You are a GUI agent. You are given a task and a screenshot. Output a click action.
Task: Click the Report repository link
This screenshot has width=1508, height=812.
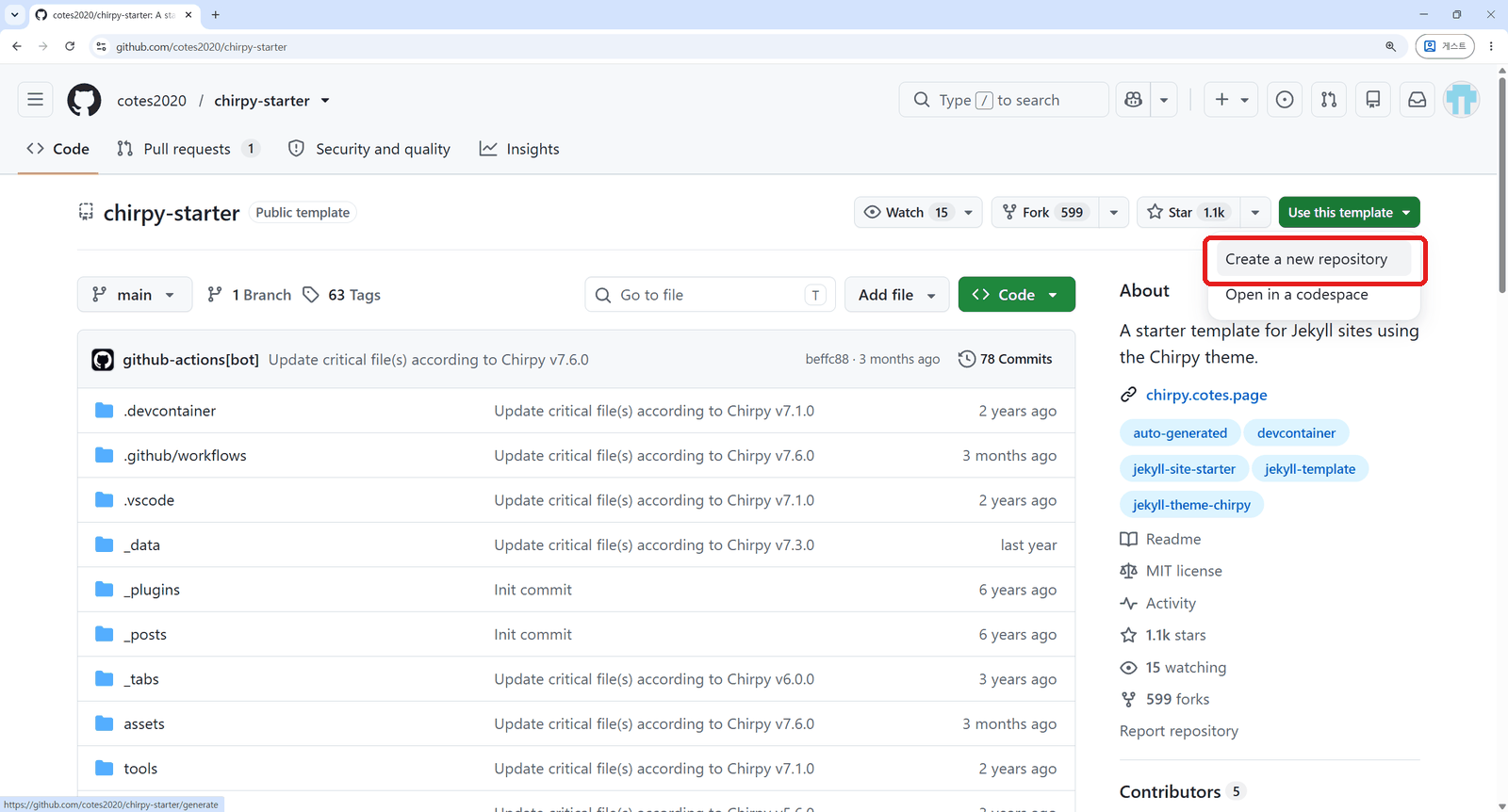click(x=1179, y=731)
